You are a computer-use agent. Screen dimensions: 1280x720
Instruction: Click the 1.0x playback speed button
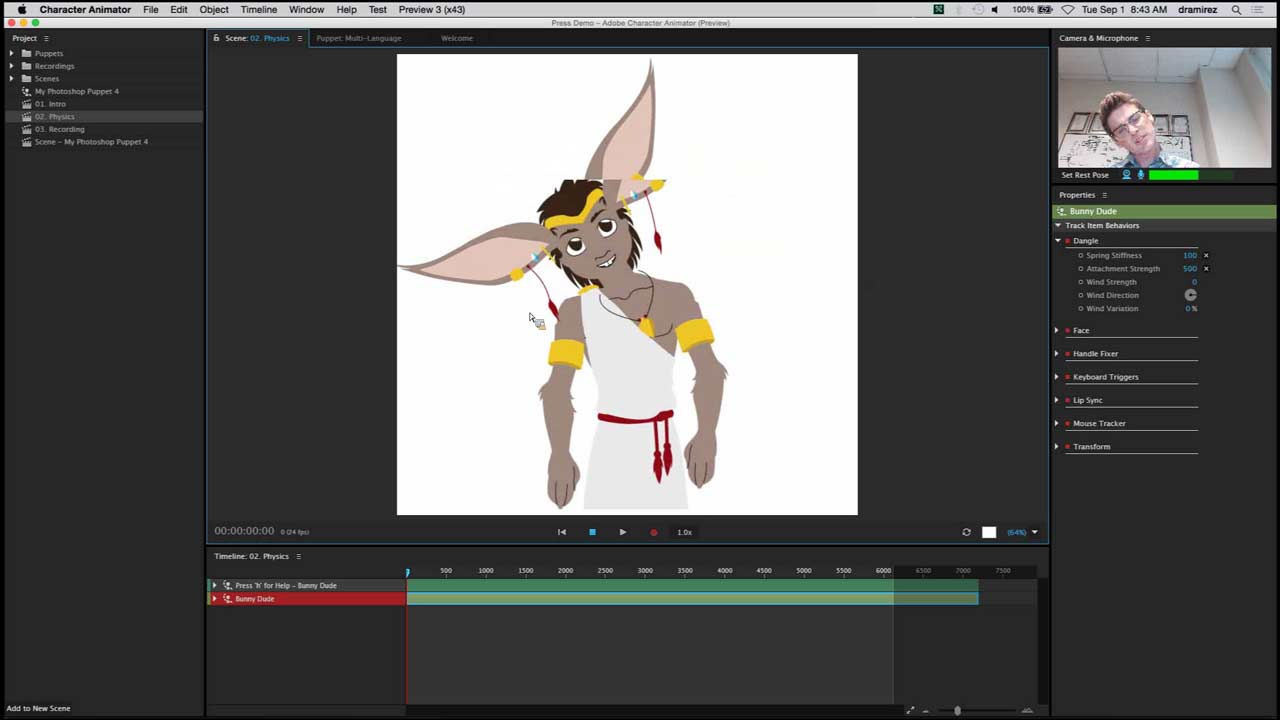(684, 532)
